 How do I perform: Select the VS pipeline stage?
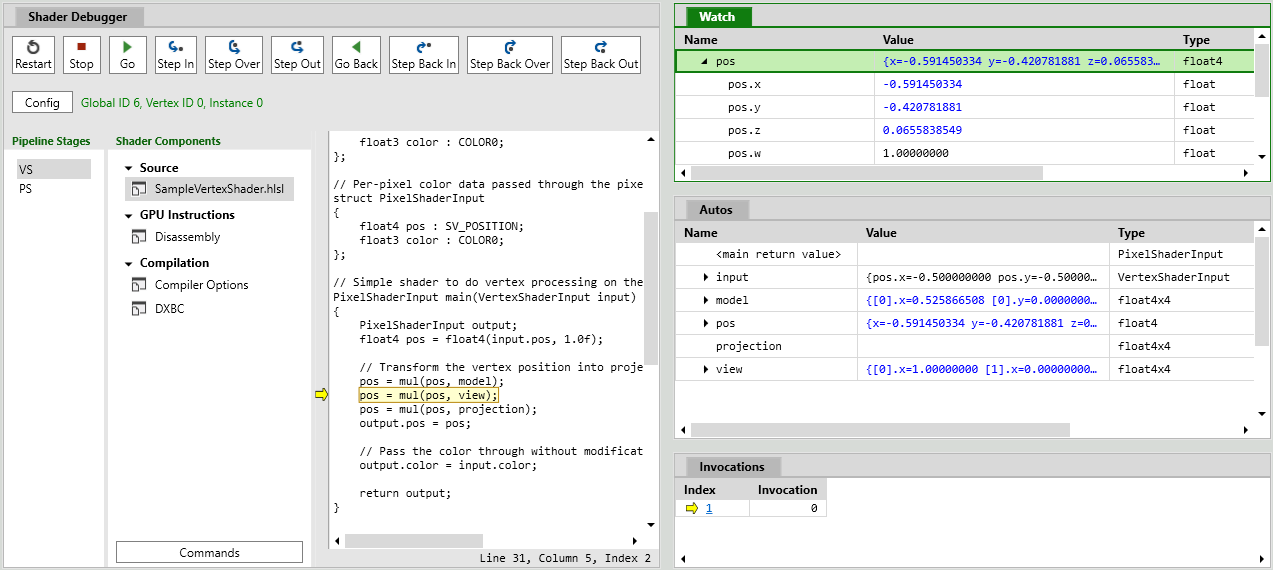pyautogui.click(x=54, y=169)
